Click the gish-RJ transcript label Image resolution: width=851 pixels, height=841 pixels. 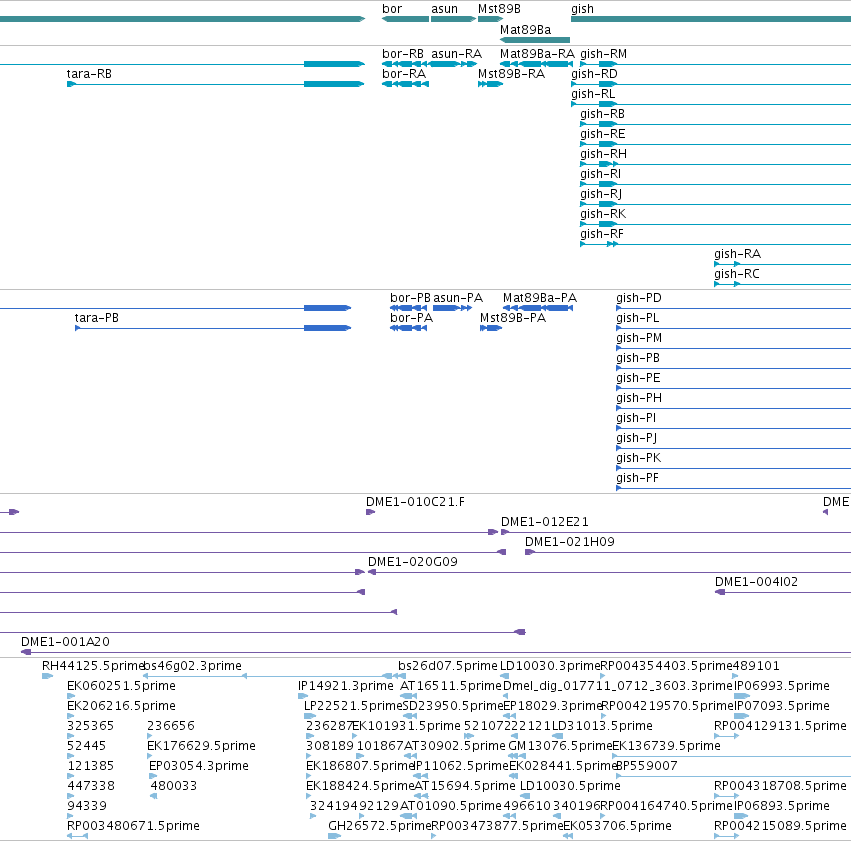coord(601,194)
